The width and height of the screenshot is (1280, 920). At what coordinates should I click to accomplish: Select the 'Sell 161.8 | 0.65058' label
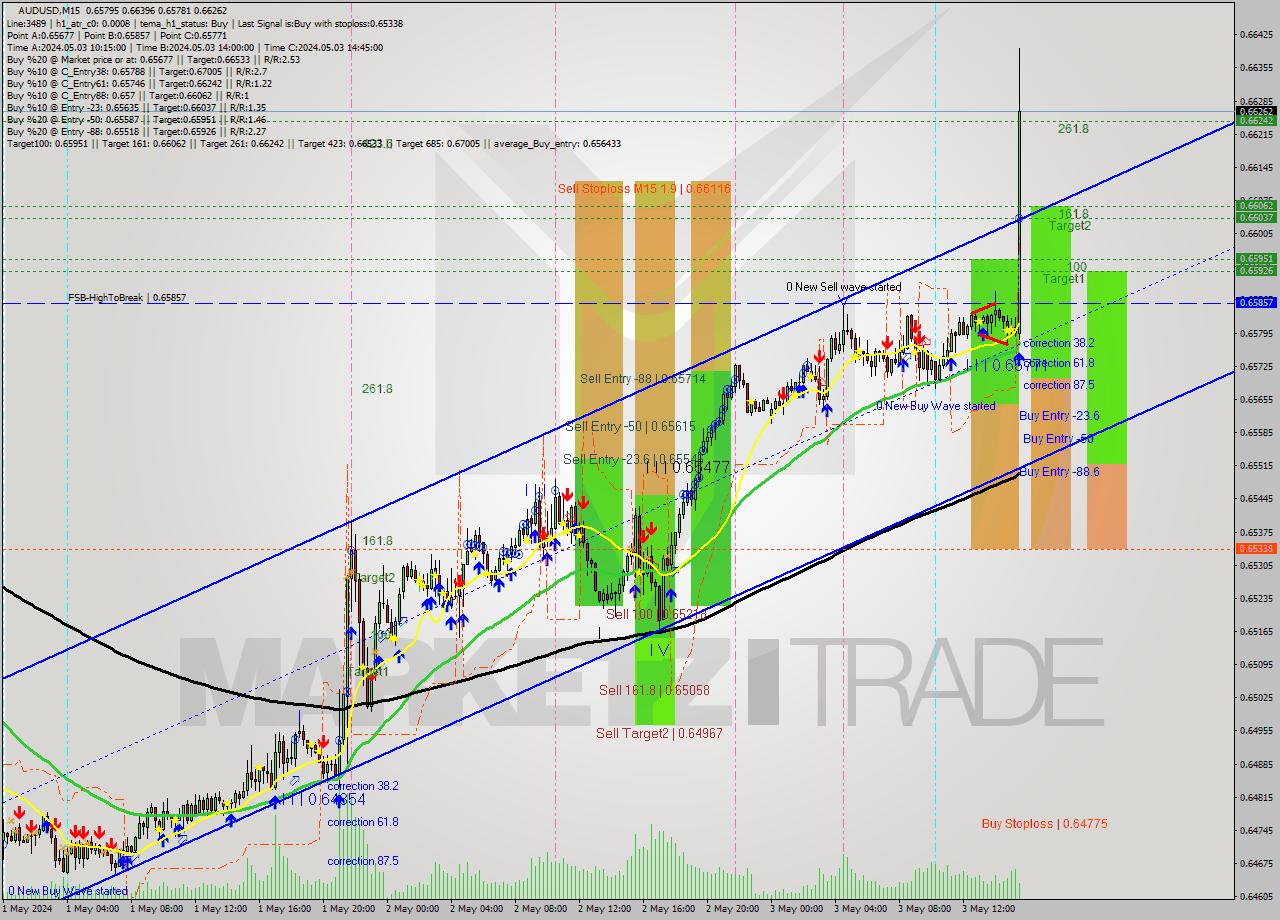tap(654, 690)
